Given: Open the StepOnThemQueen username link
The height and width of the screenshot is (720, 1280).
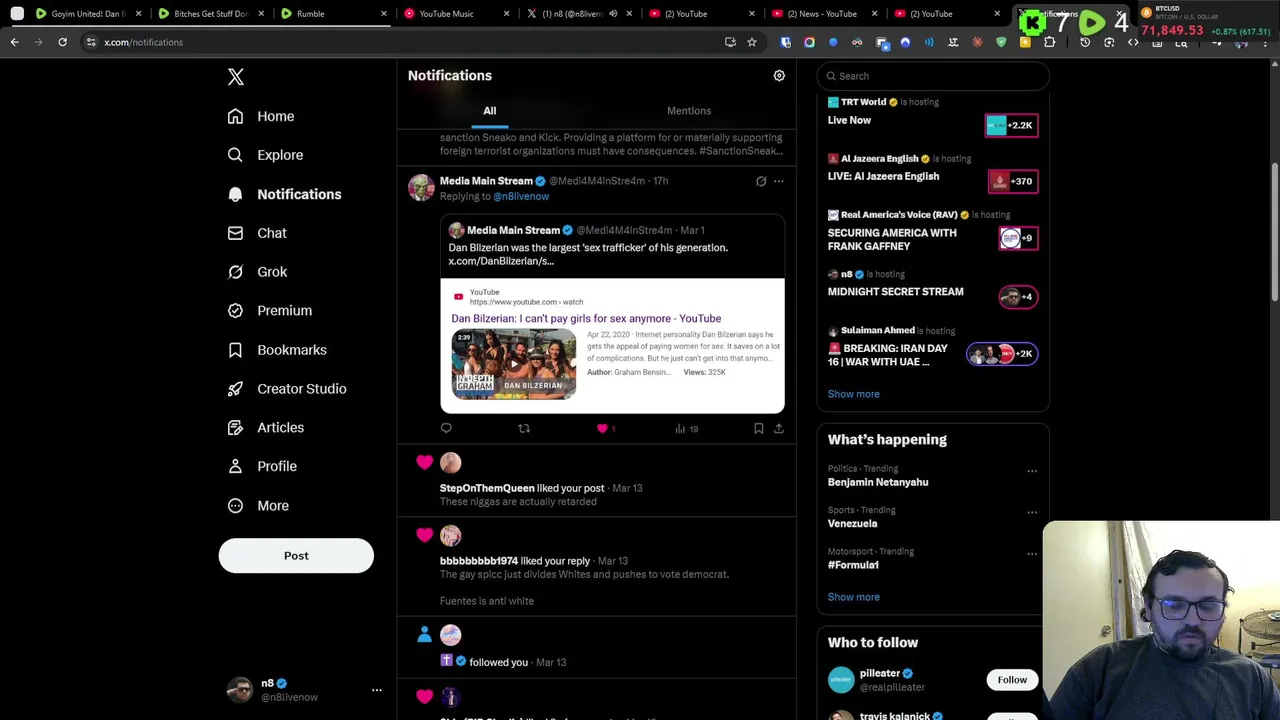Looking at the screenshot, I should 487,488.
